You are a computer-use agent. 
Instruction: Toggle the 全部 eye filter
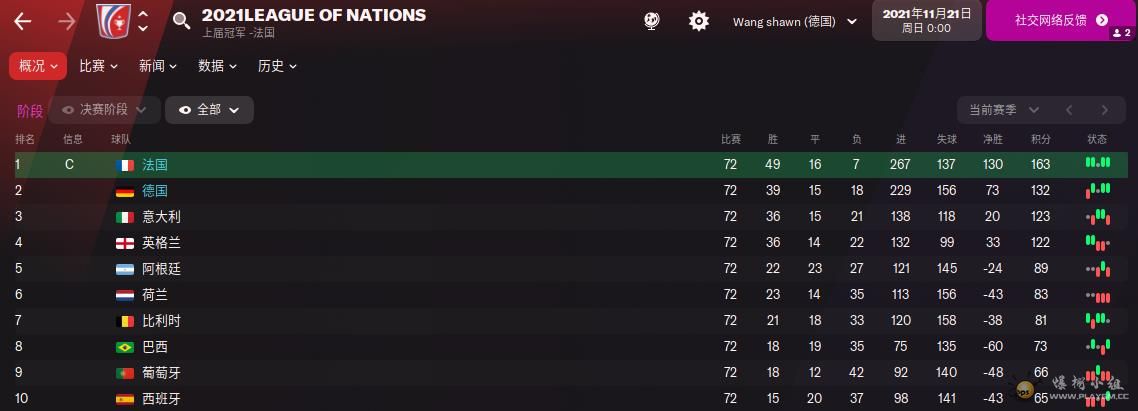(209, 110)
